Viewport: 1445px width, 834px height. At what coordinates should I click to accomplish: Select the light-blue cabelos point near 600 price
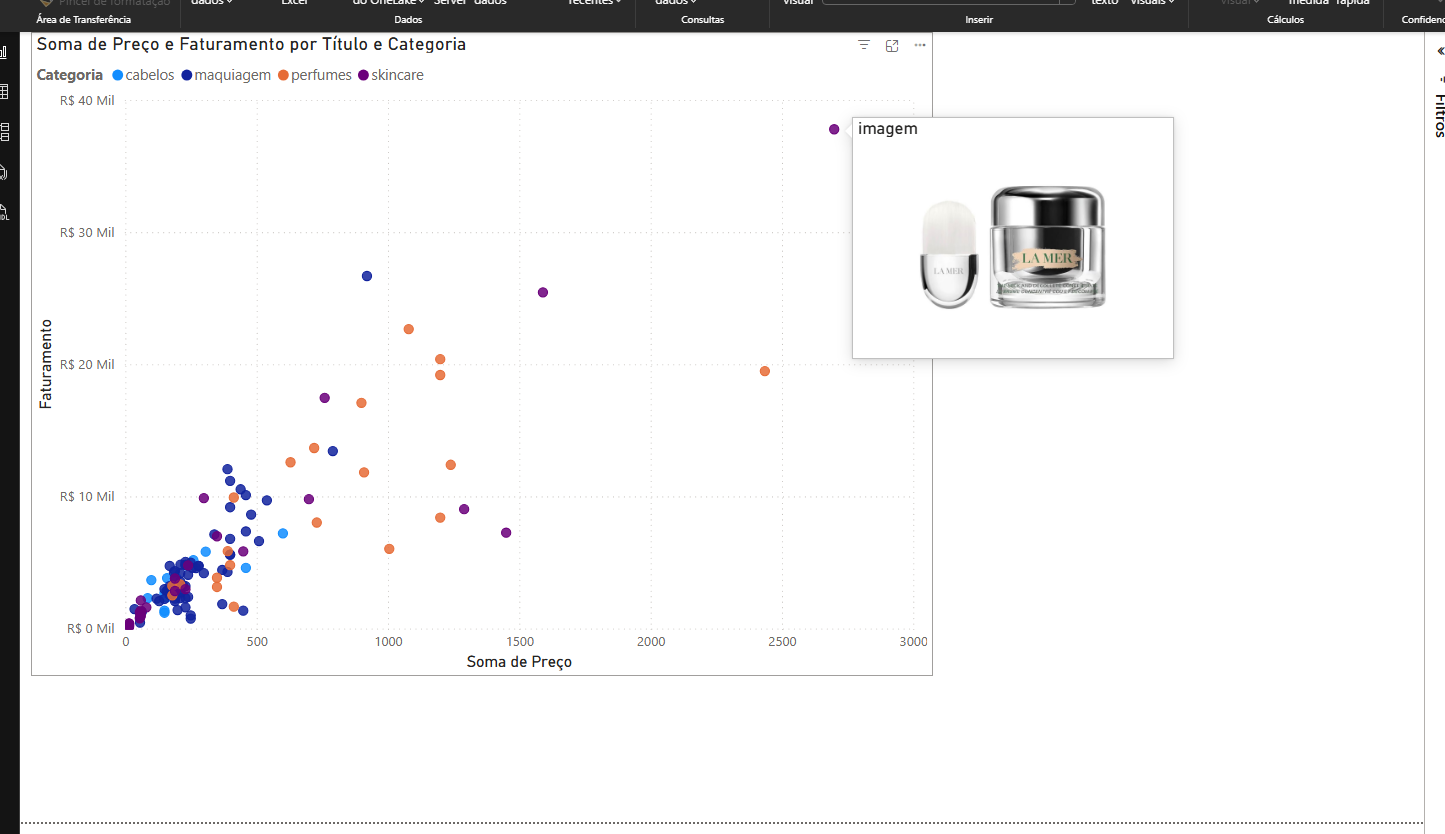[283, 534]
